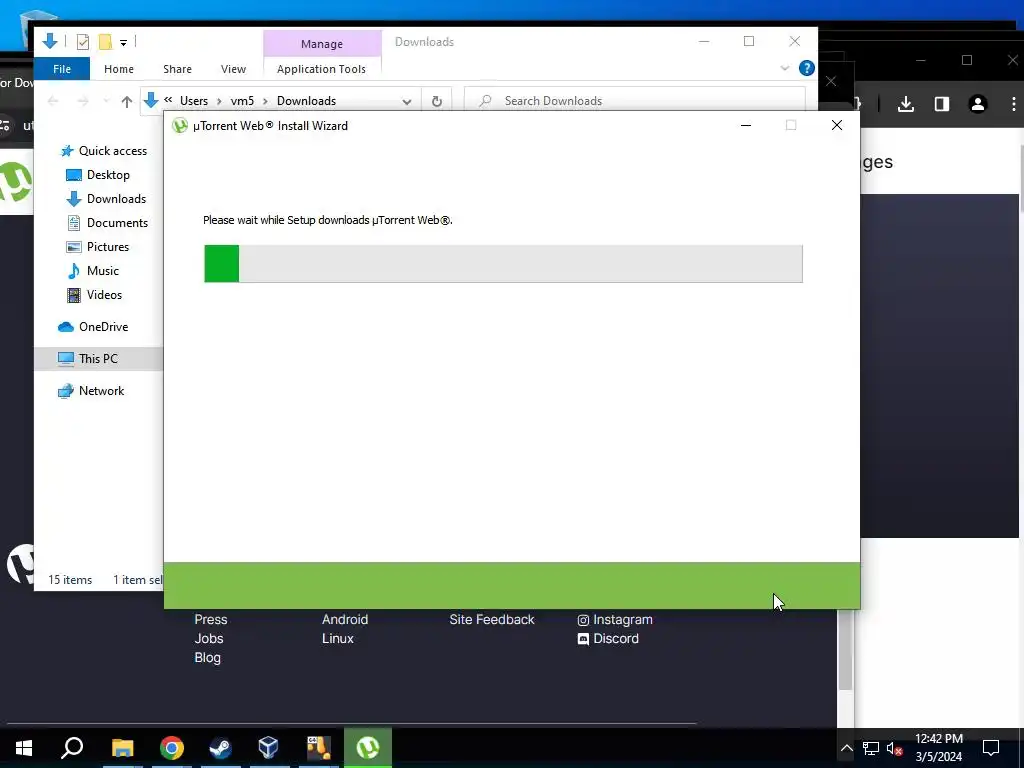Click Explorer help question mark icon
Screen dimensions: 1024x768
(x=807, y=68)
